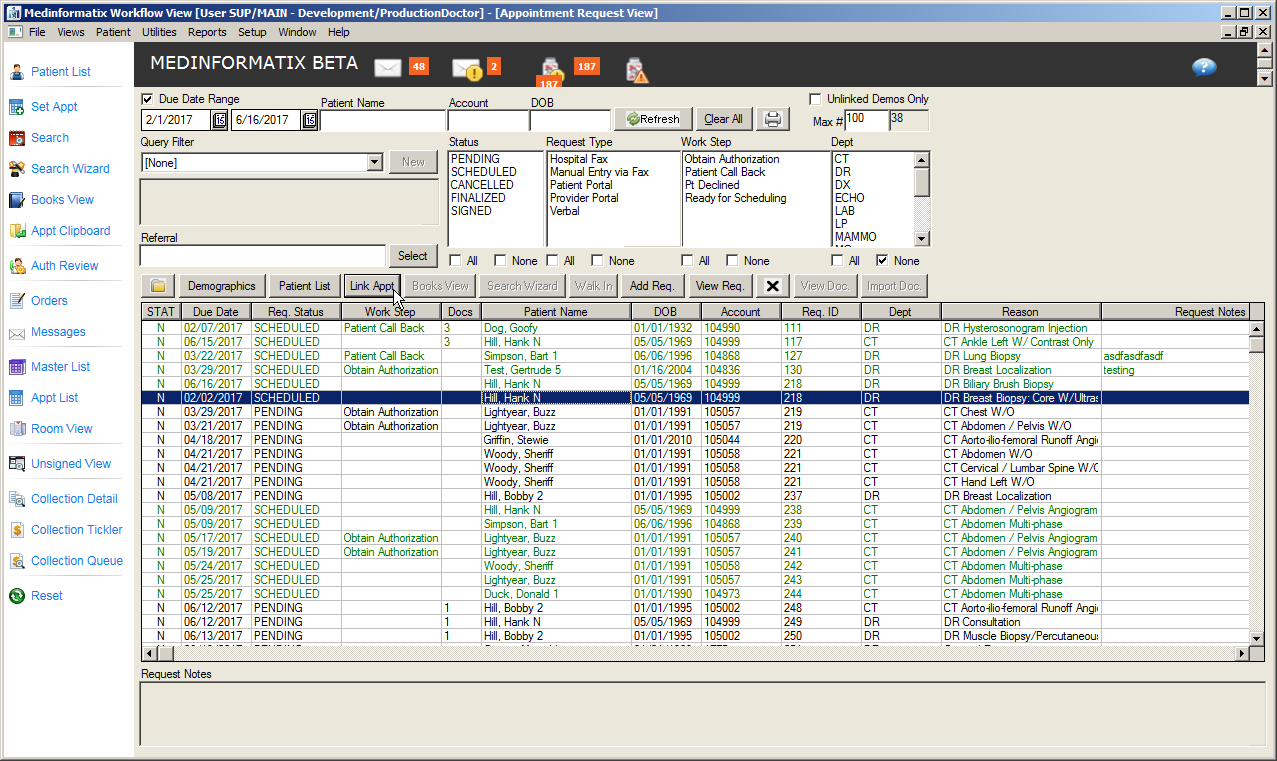Click the printer icon button
Viewport: 1277px width, 761px height.
click(773, 119)
